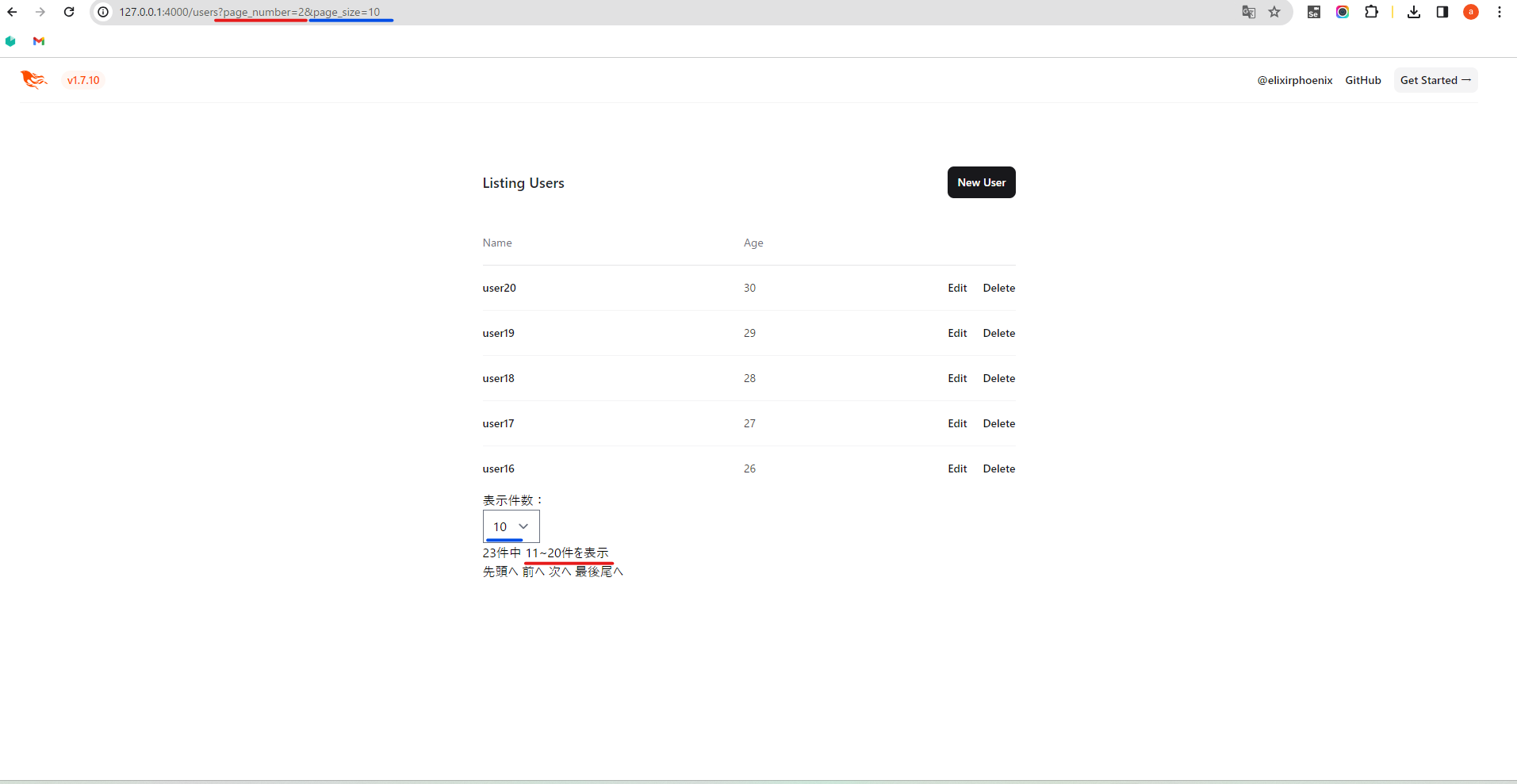The image size is (1517, 784).
Task: Go to first page via 先頭へ
Action: [500, 572]
